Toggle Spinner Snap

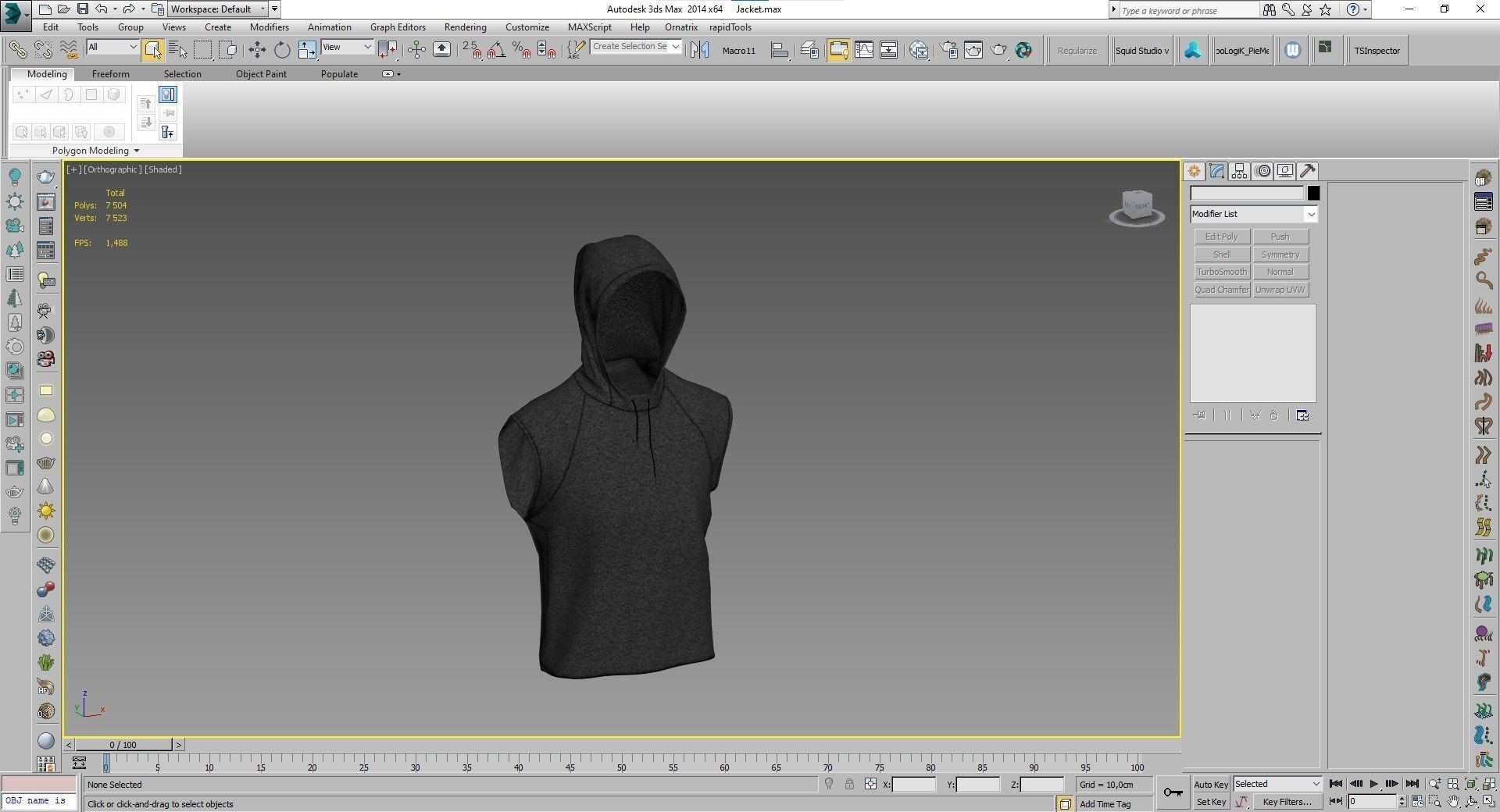[547, 51]
